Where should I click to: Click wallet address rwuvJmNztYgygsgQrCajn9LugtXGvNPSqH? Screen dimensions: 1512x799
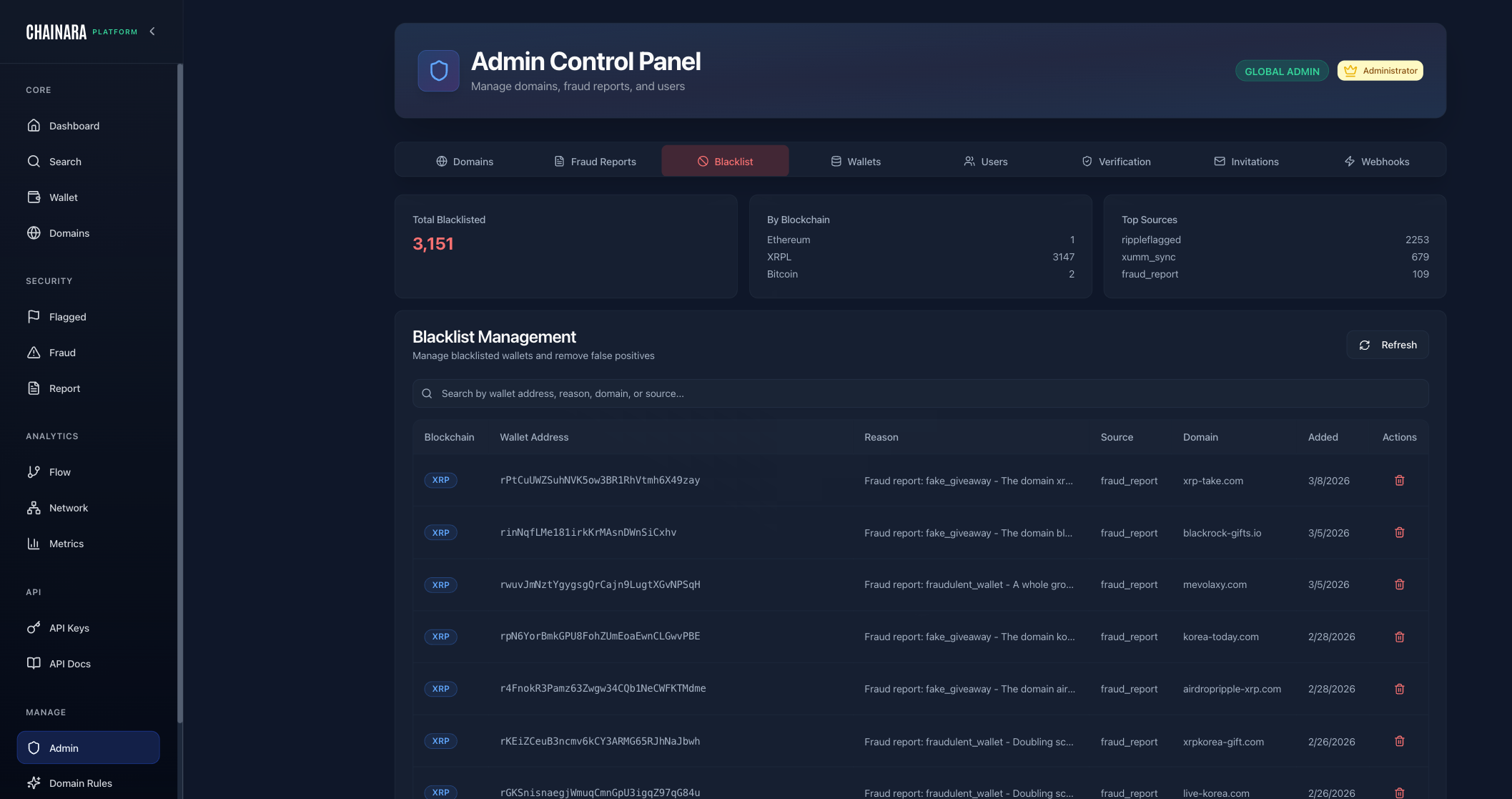click(600, 584)
